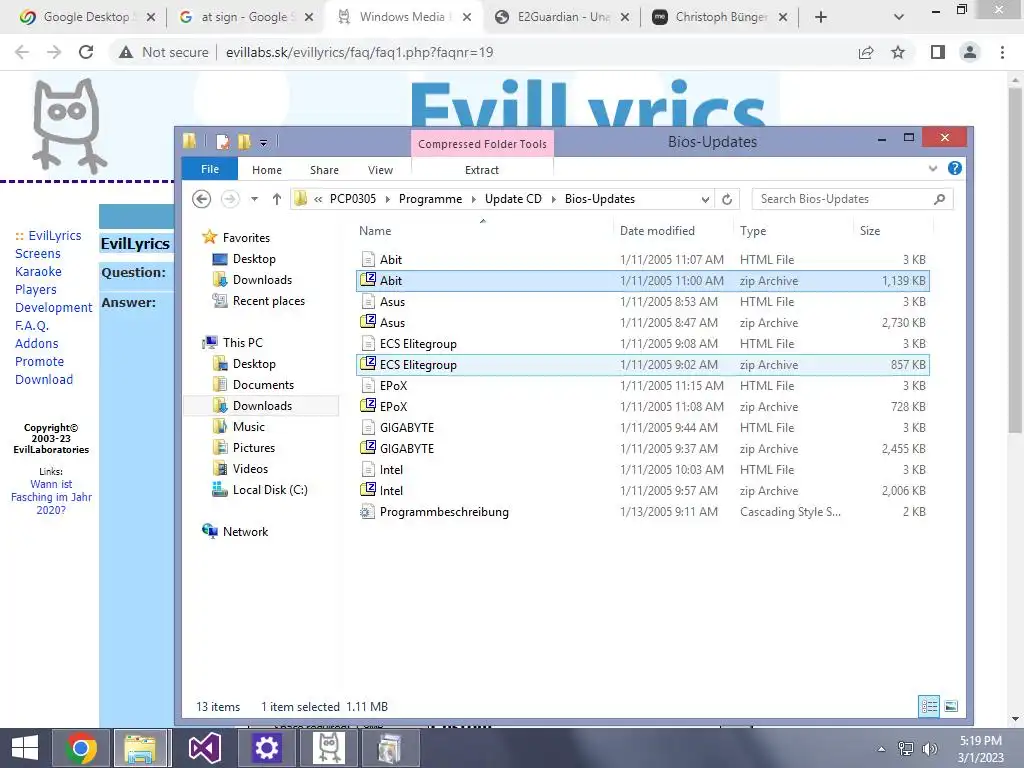Open the Share ribbon tab
Viewport: 1024px width, 768px height.
(324, 170)
